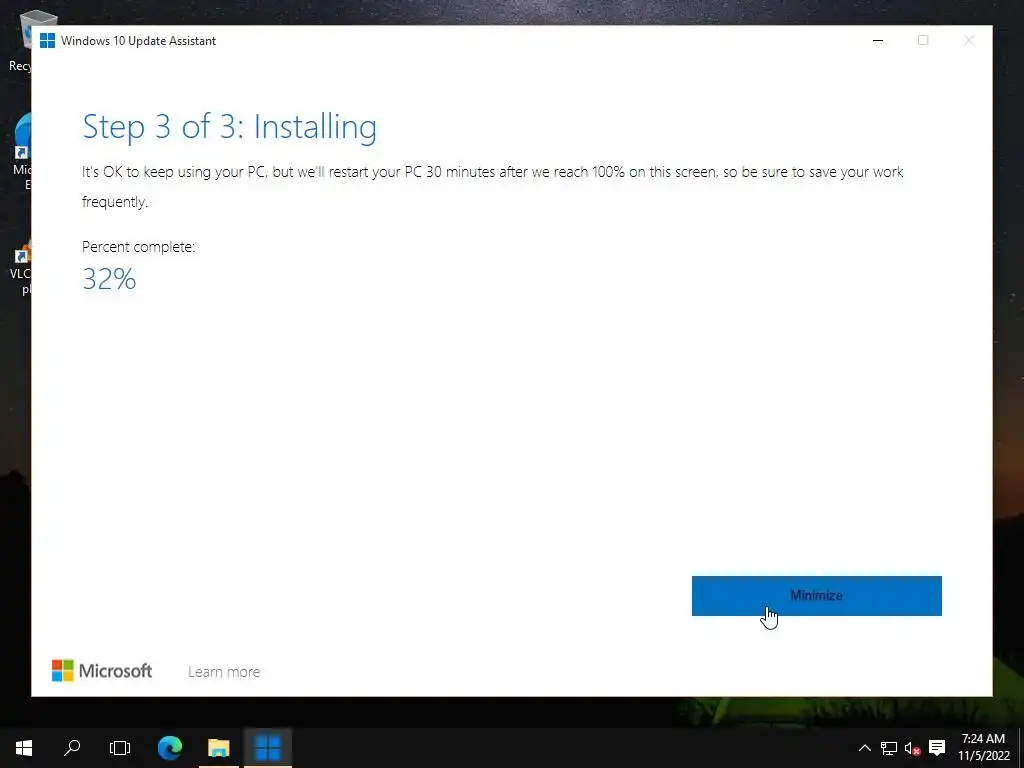This screenshot has height=768, width=1024.
Task: Close the Windows 10 Update Assistant window
Action: [969, 40]
